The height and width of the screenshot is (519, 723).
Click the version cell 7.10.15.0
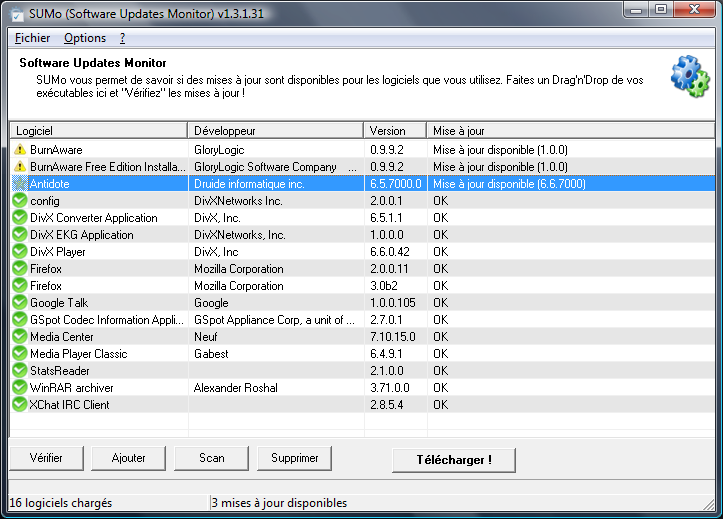click(393, 337)
